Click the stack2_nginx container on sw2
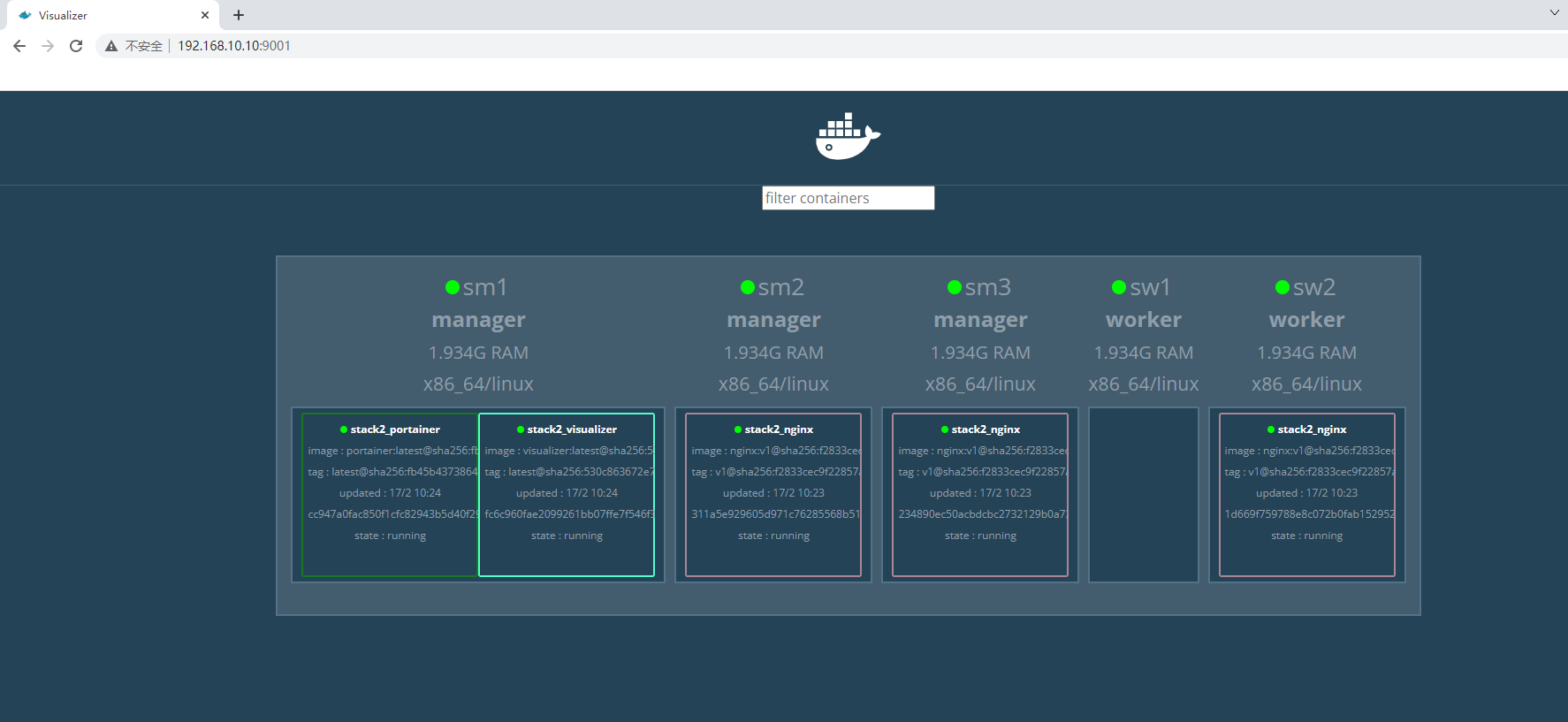The image size is (1568, 722). [1306, 495]
